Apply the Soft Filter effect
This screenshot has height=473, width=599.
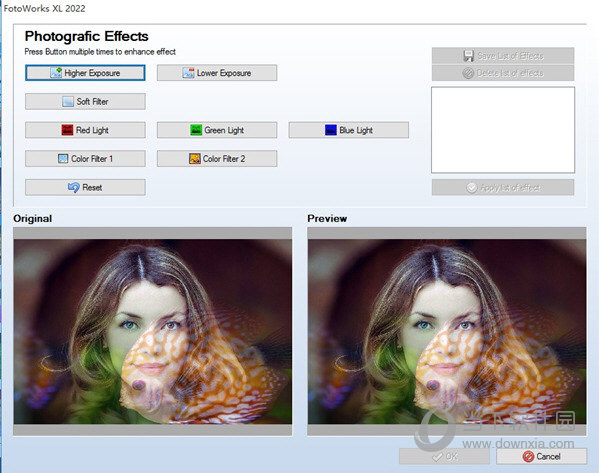coord(85,101)
